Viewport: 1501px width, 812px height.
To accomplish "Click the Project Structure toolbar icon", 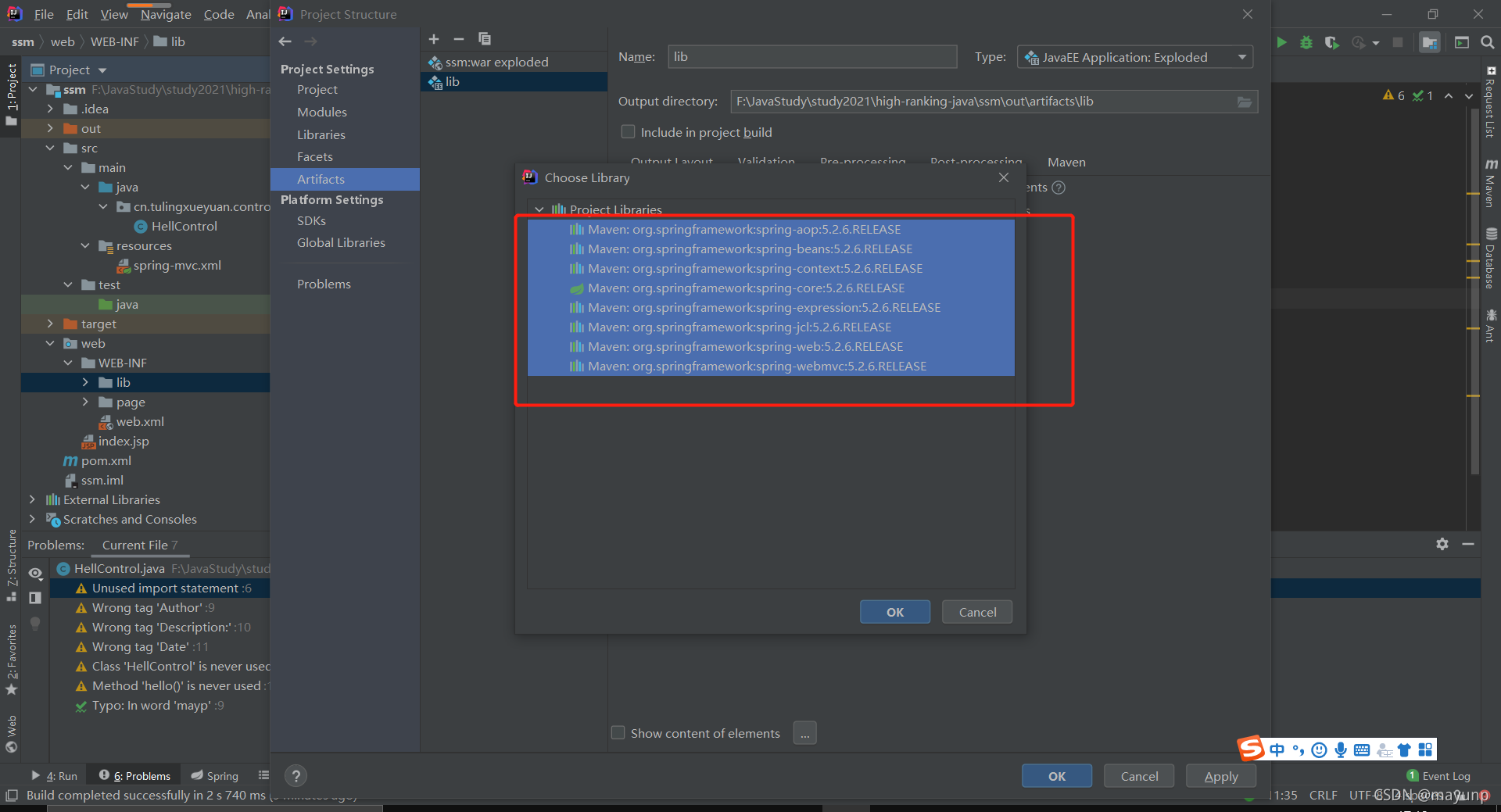I will point(1430,42).
